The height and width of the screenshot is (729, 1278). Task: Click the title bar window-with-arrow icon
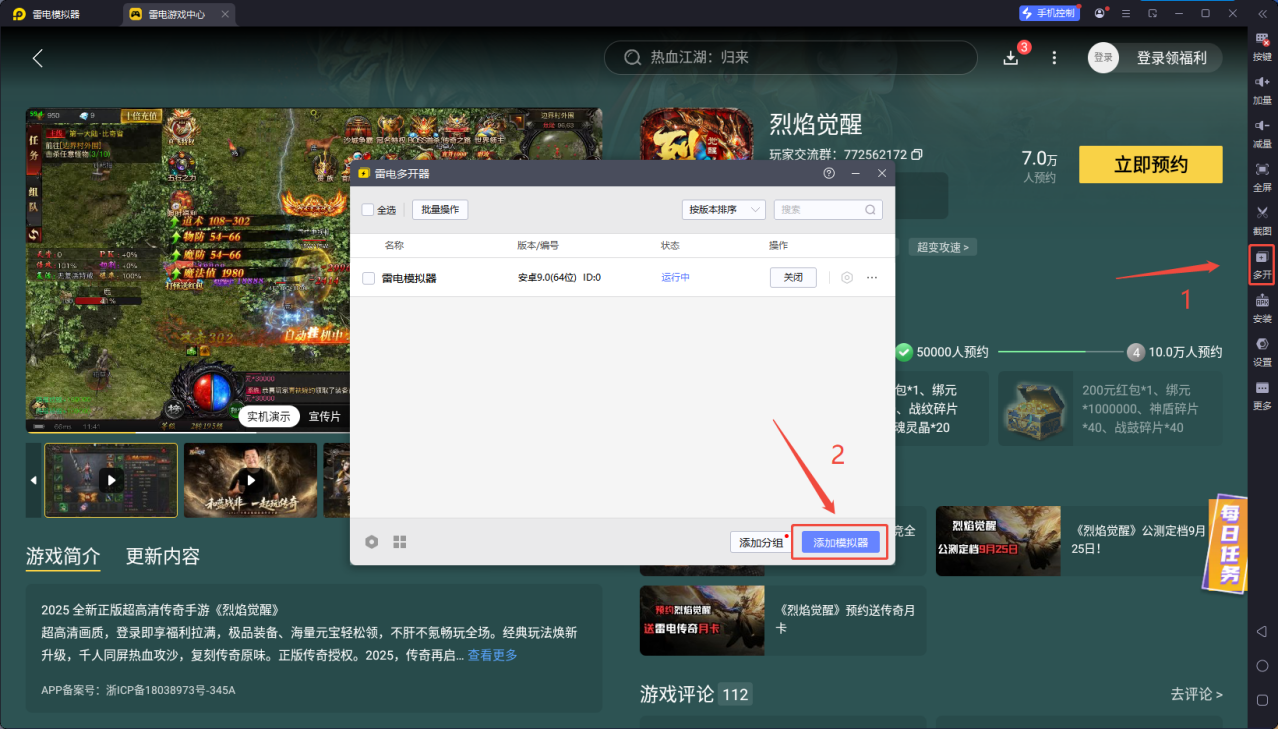(x=1153, y=13)
